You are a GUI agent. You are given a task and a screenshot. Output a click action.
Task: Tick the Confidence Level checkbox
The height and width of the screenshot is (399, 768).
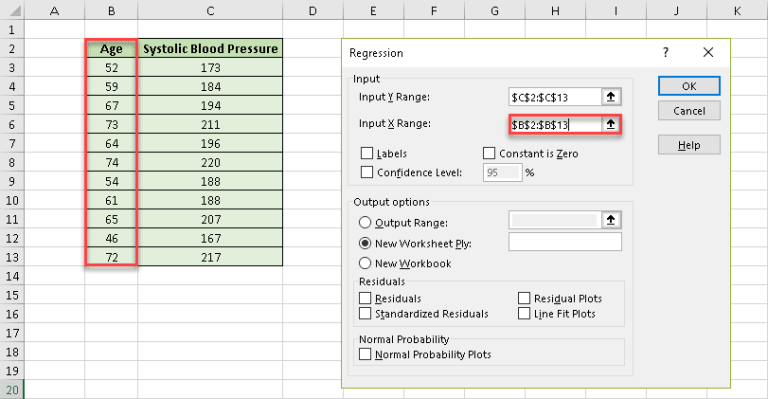[x=367, y=172]
